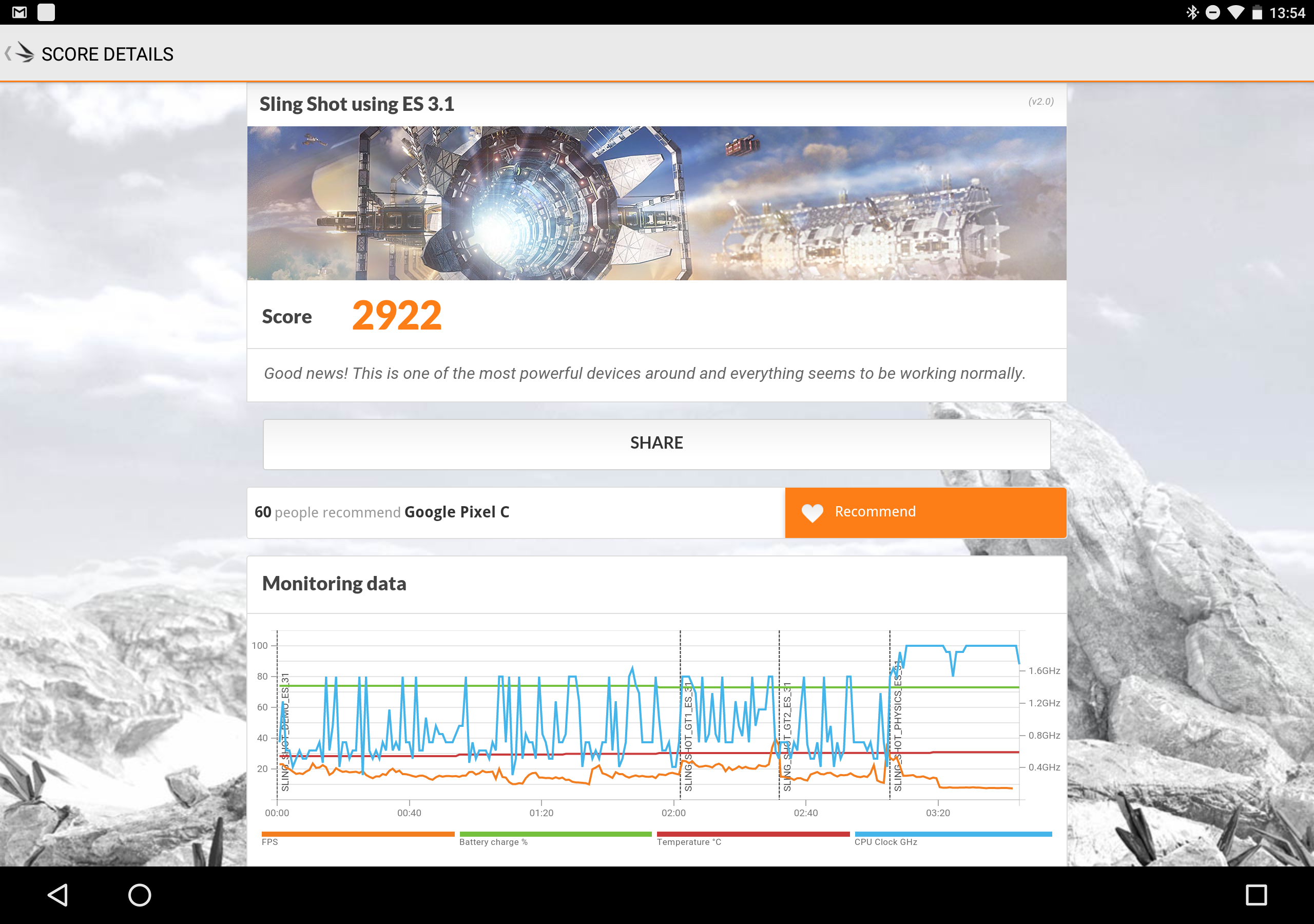
Task: Tap the Android home navigation button
Action: coord(140,894)
